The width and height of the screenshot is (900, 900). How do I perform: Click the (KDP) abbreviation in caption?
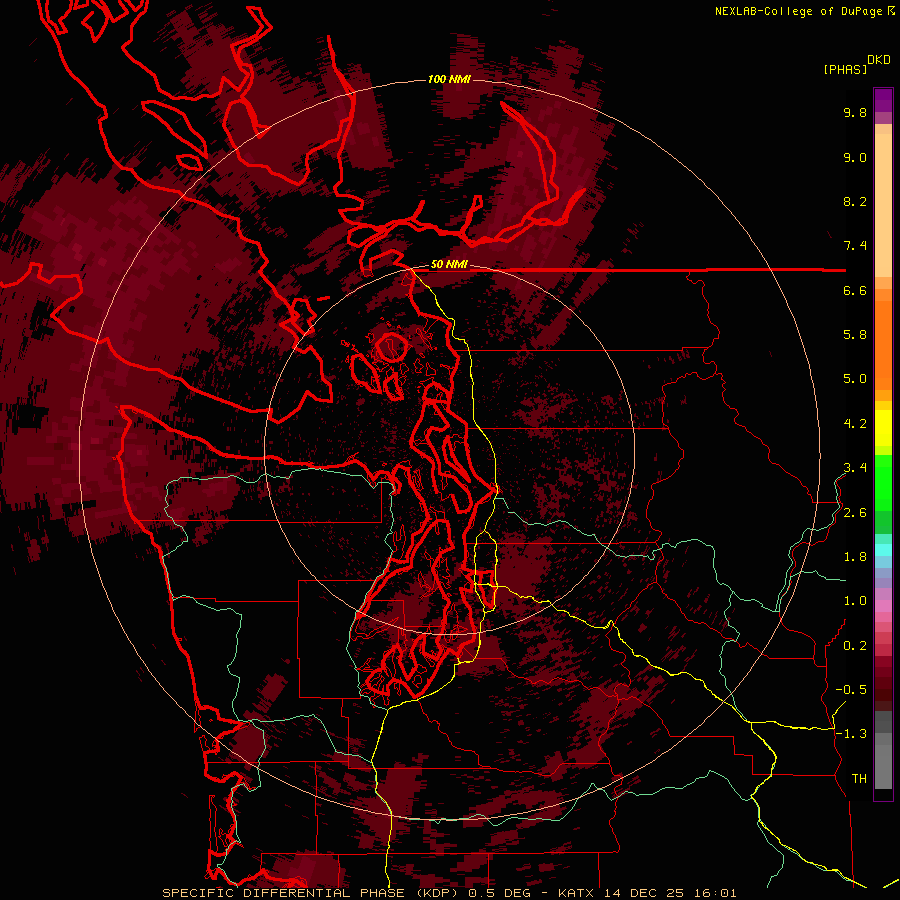(438, 893)
